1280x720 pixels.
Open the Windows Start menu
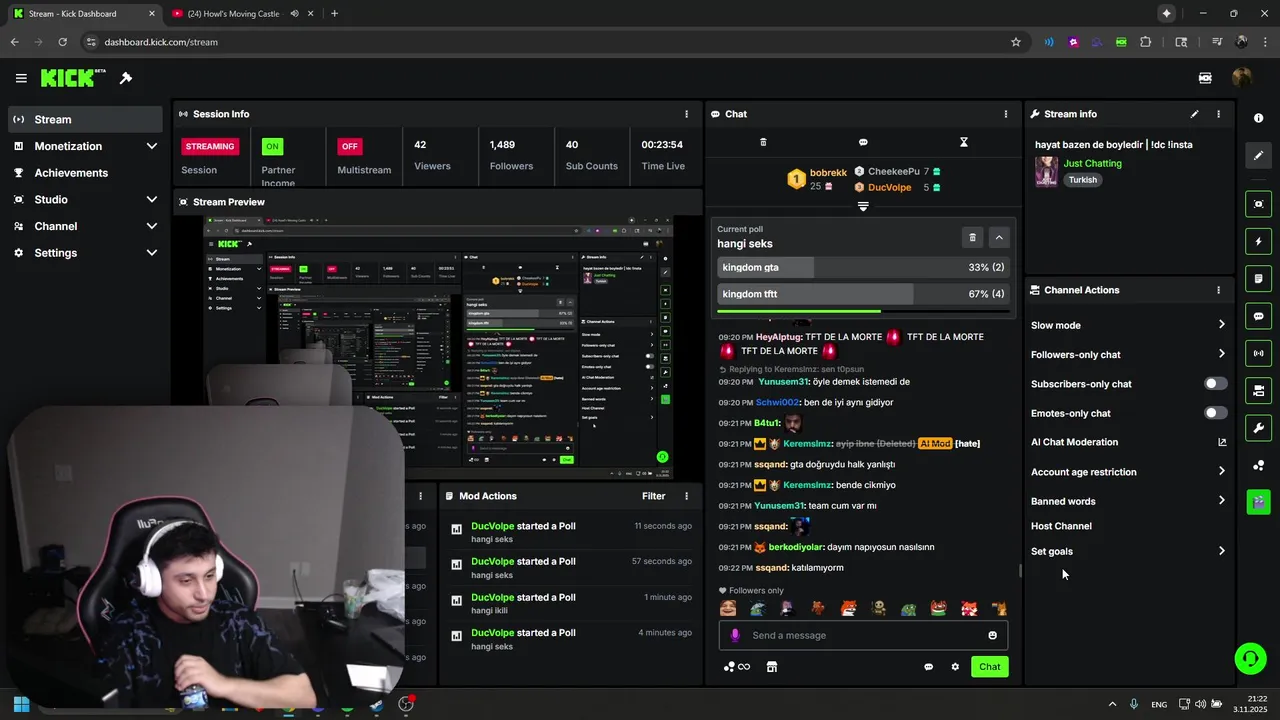click(x=21, y=704)
